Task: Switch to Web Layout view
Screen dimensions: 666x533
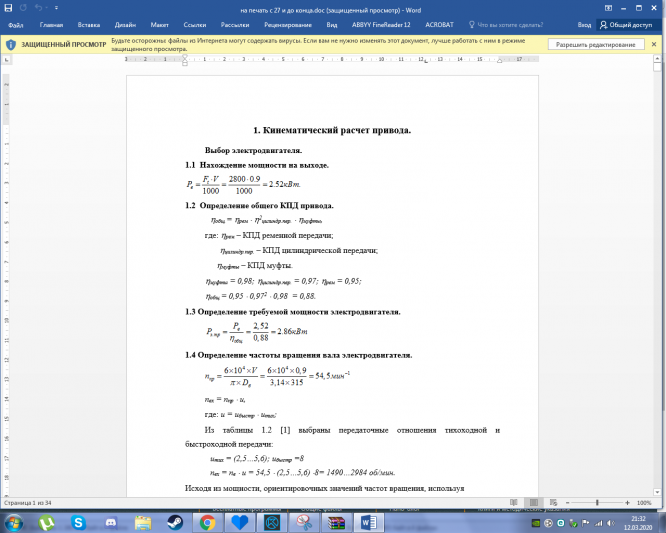Action: pyautogui.click(x=553, y=502)
